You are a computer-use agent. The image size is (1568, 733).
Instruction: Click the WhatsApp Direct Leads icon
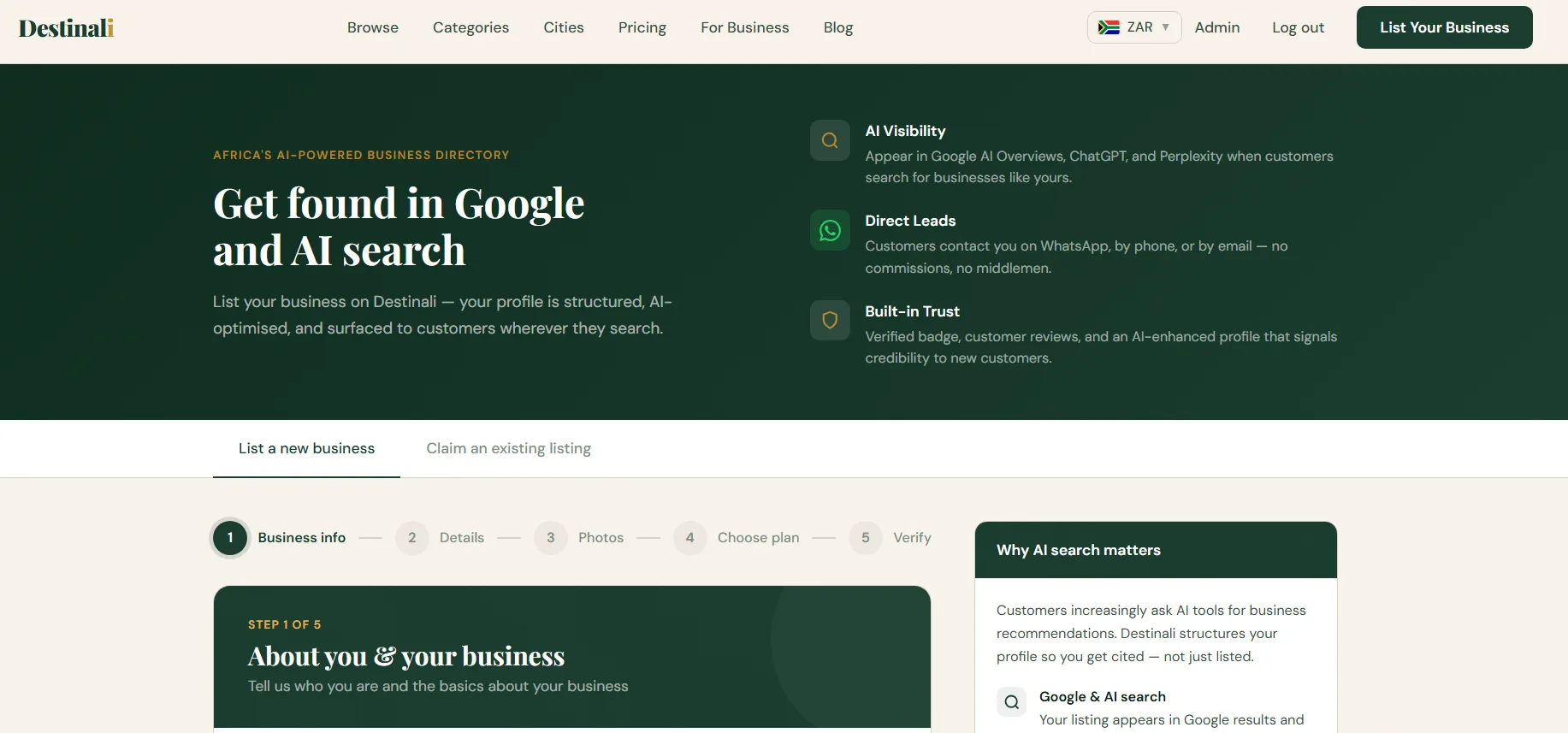(x=830, y=230)
